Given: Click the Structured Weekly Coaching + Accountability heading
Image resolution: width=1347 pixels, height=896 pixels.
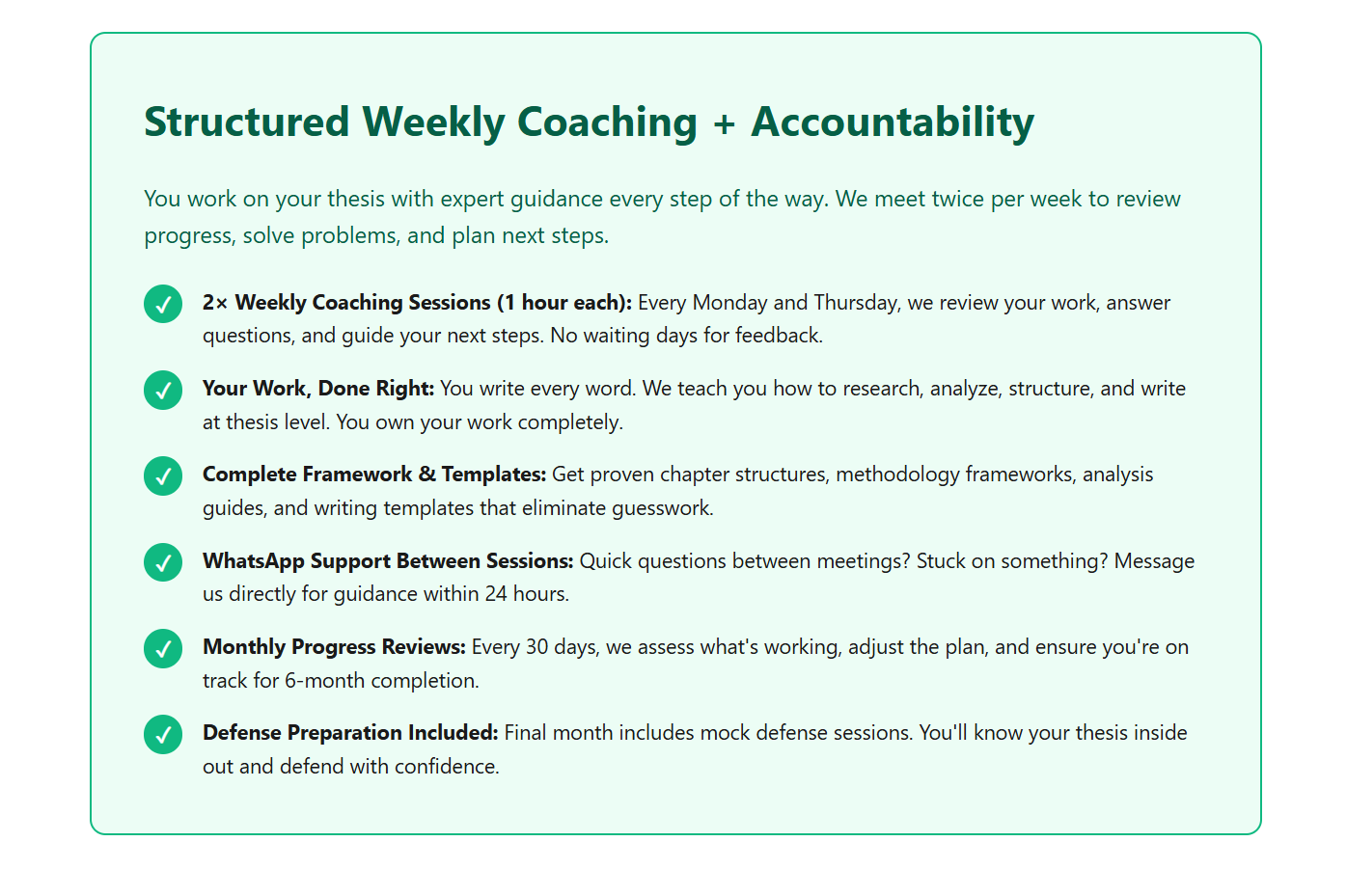Looking at the screenshot, I should 589,122.
